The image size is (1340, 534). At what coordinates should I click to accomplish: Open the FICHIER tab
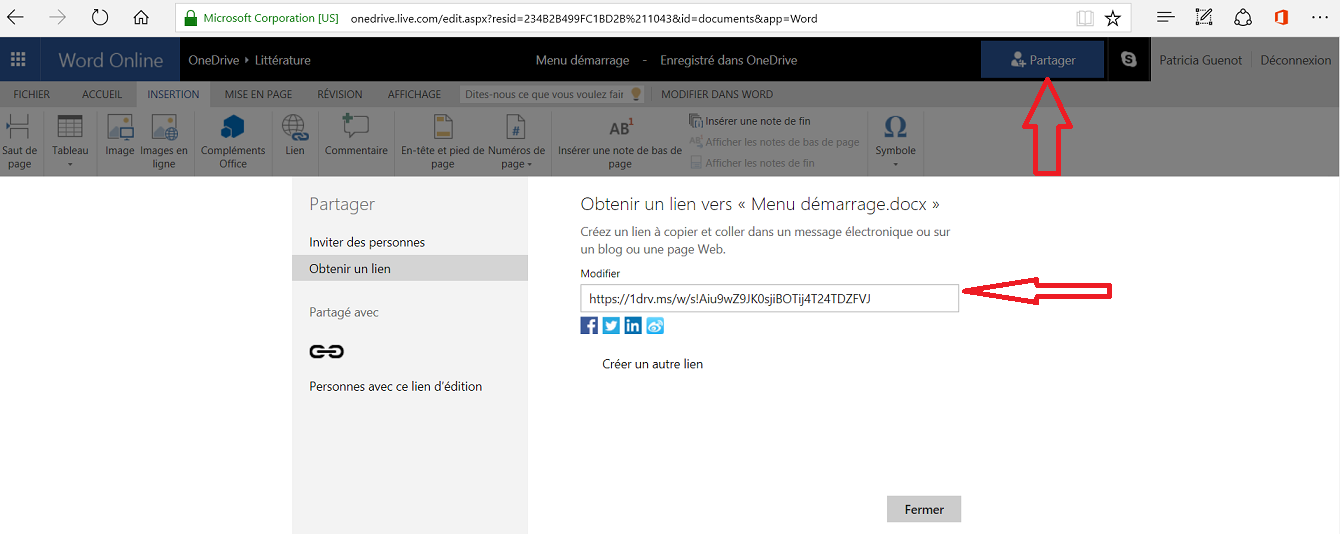tap(32, 94)
